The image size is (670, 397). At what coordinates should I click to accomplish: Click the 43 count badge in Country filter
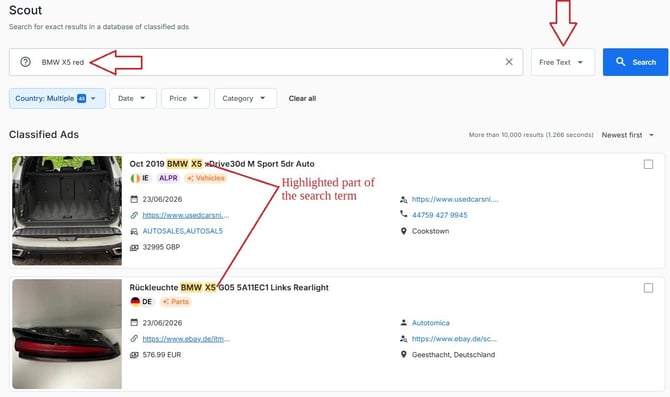(82, 99)
